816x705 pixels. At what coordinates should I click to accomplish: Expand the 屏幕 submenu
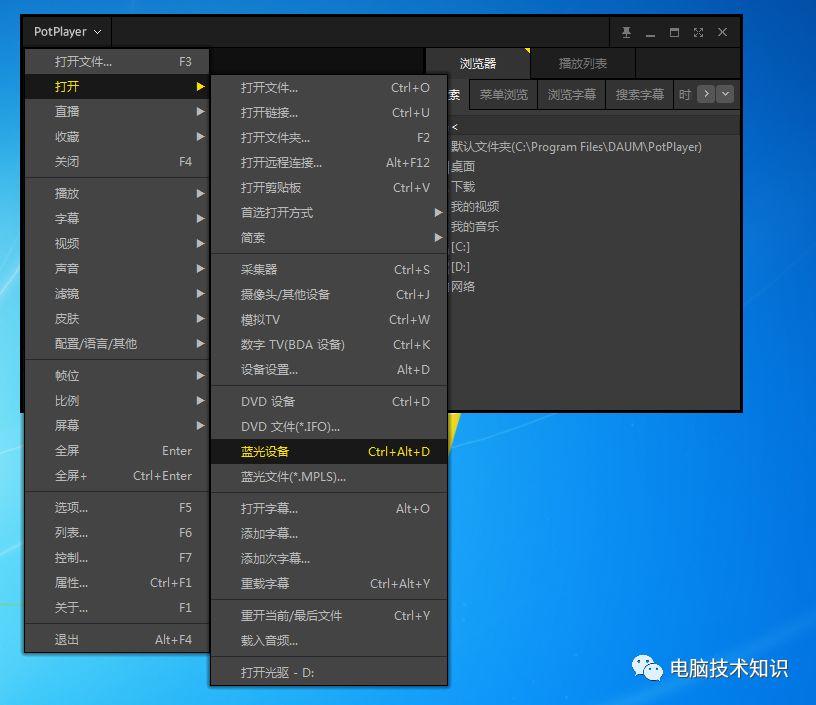[x=117, y=426]
